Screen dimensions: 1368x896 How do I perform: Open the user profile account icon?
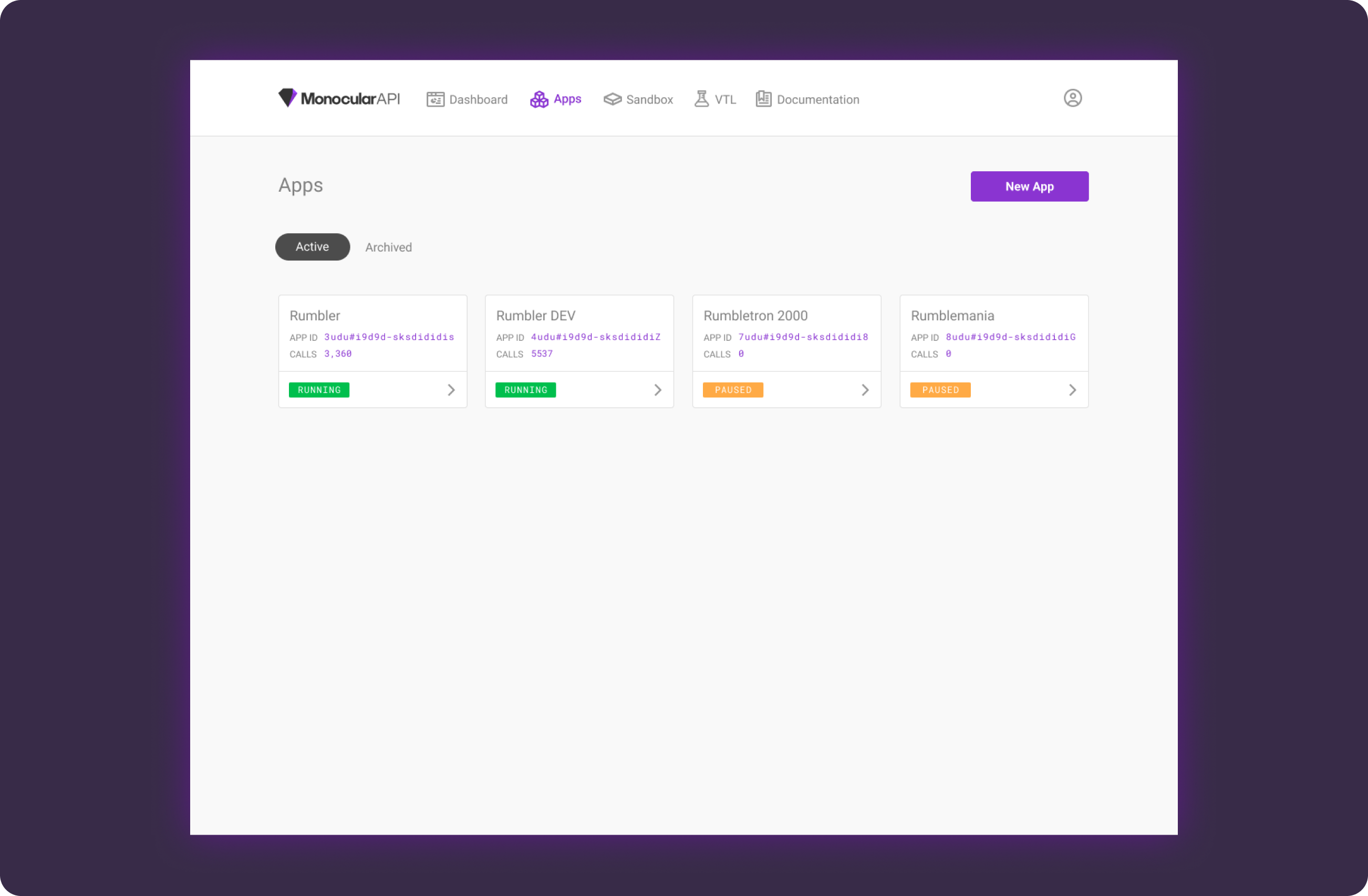pyautogui.click(x=1073, y=98)
